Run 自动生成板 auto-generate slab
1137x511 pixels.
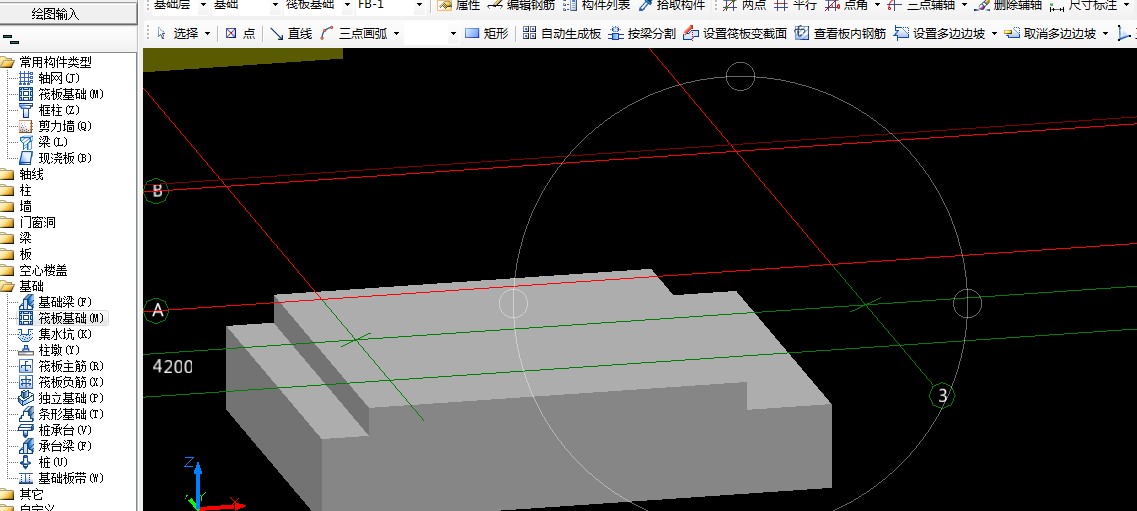pos(562,33)
